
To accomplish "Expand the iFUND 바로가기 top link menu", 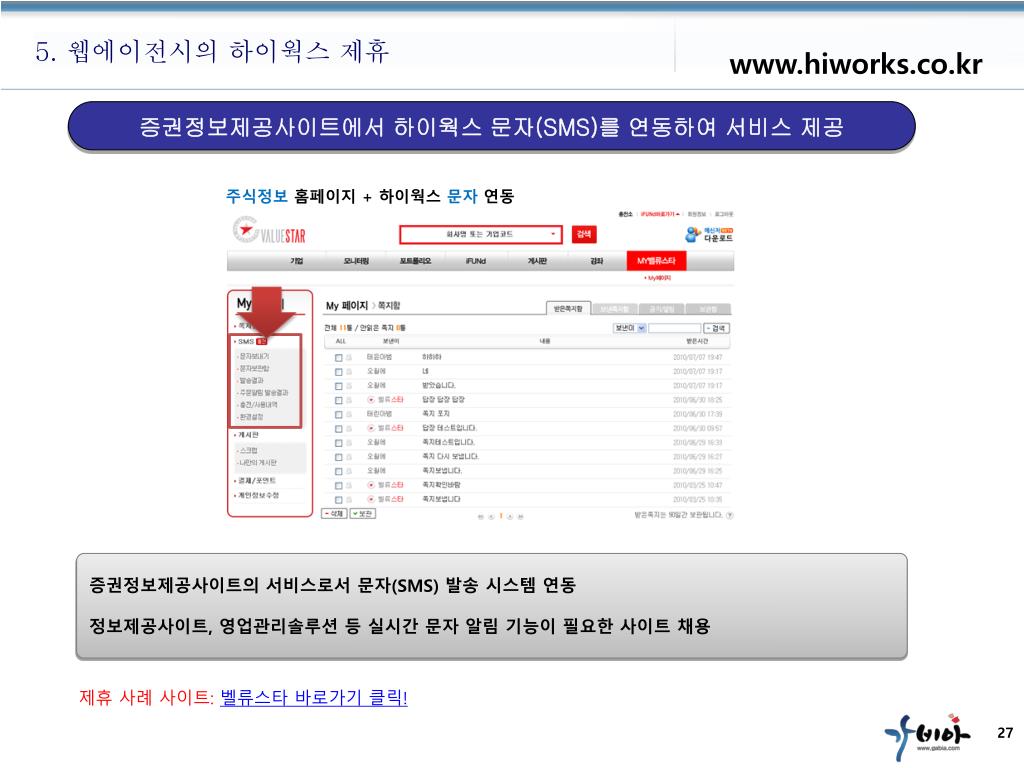I will (x=660, y=214).
